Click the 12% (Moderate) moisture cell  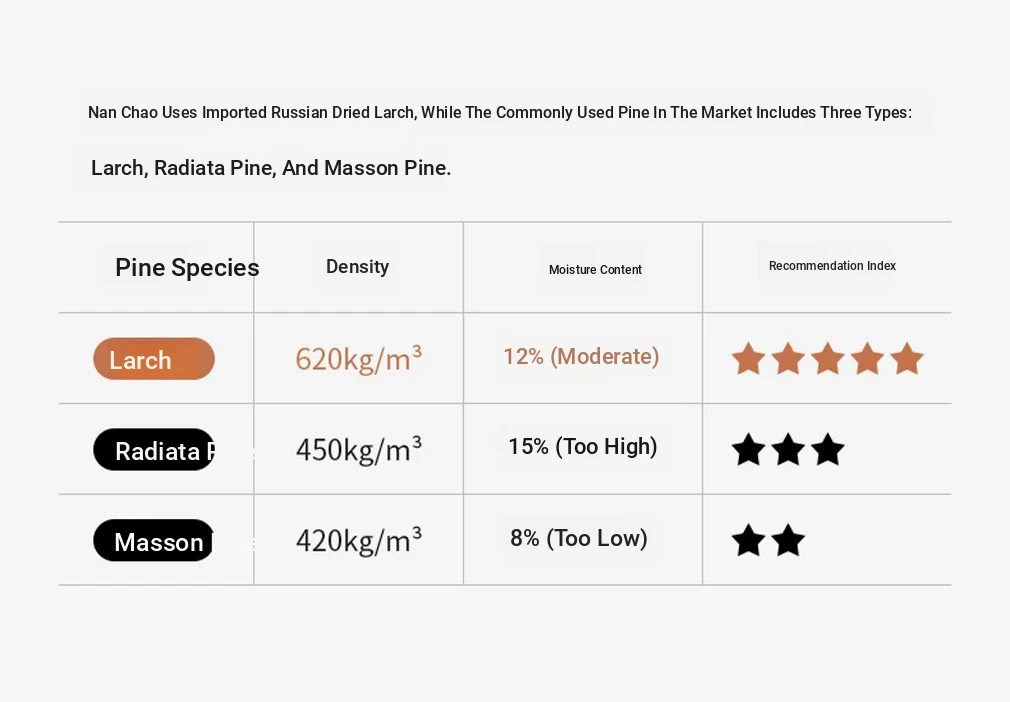[x=581, y=357]
